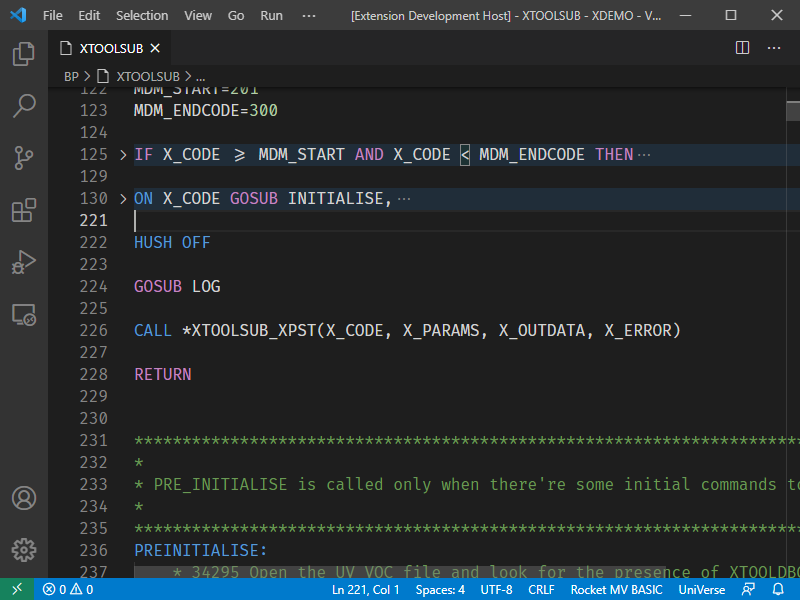The width and height of the screenshot is (800, 600).
Task: Expand folded ON X_CODE GOSUB block on line 130
Action: [x=123, y=198]
